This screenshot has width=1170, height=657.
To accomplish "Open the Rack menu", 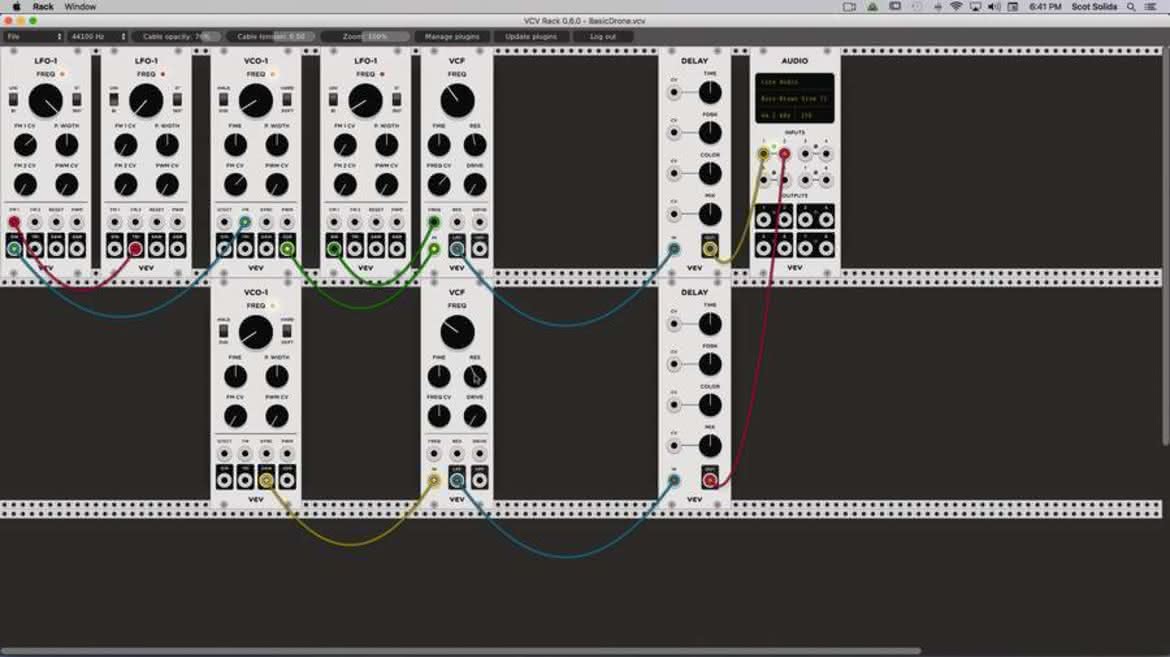I will tap(43, 7).
